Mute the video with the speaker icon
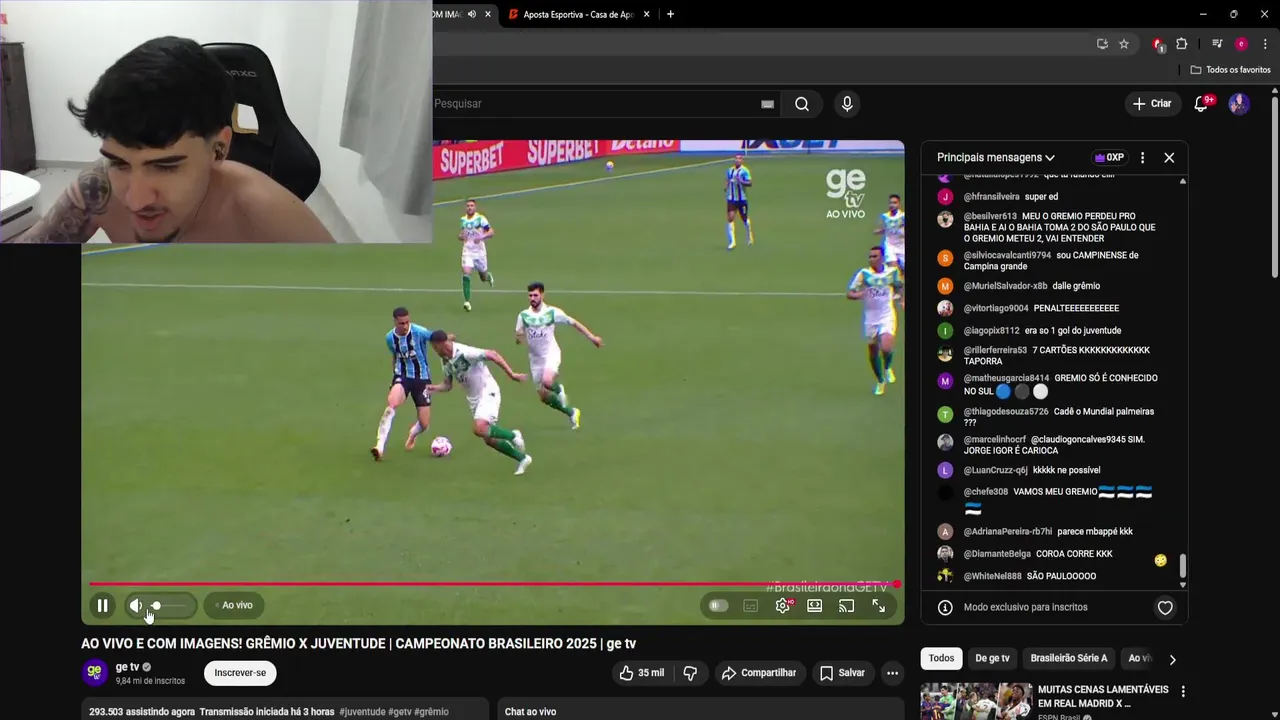This screenshot has height=720, width=1280. (136, 605)
